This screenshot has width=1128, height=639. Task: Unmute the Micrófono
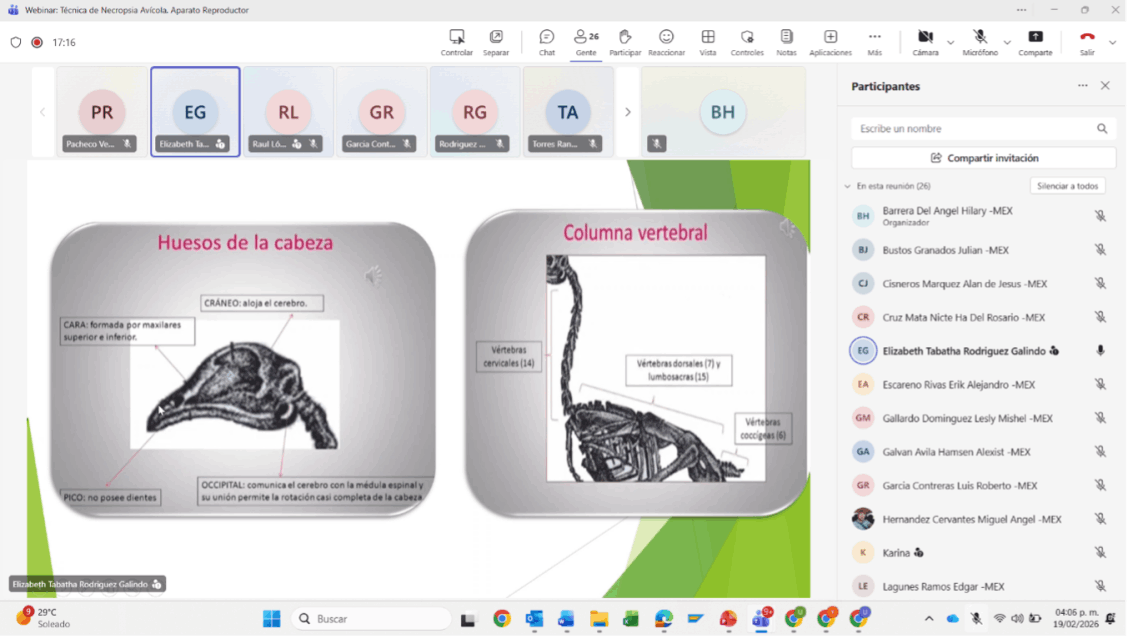[x=980, y=38]
